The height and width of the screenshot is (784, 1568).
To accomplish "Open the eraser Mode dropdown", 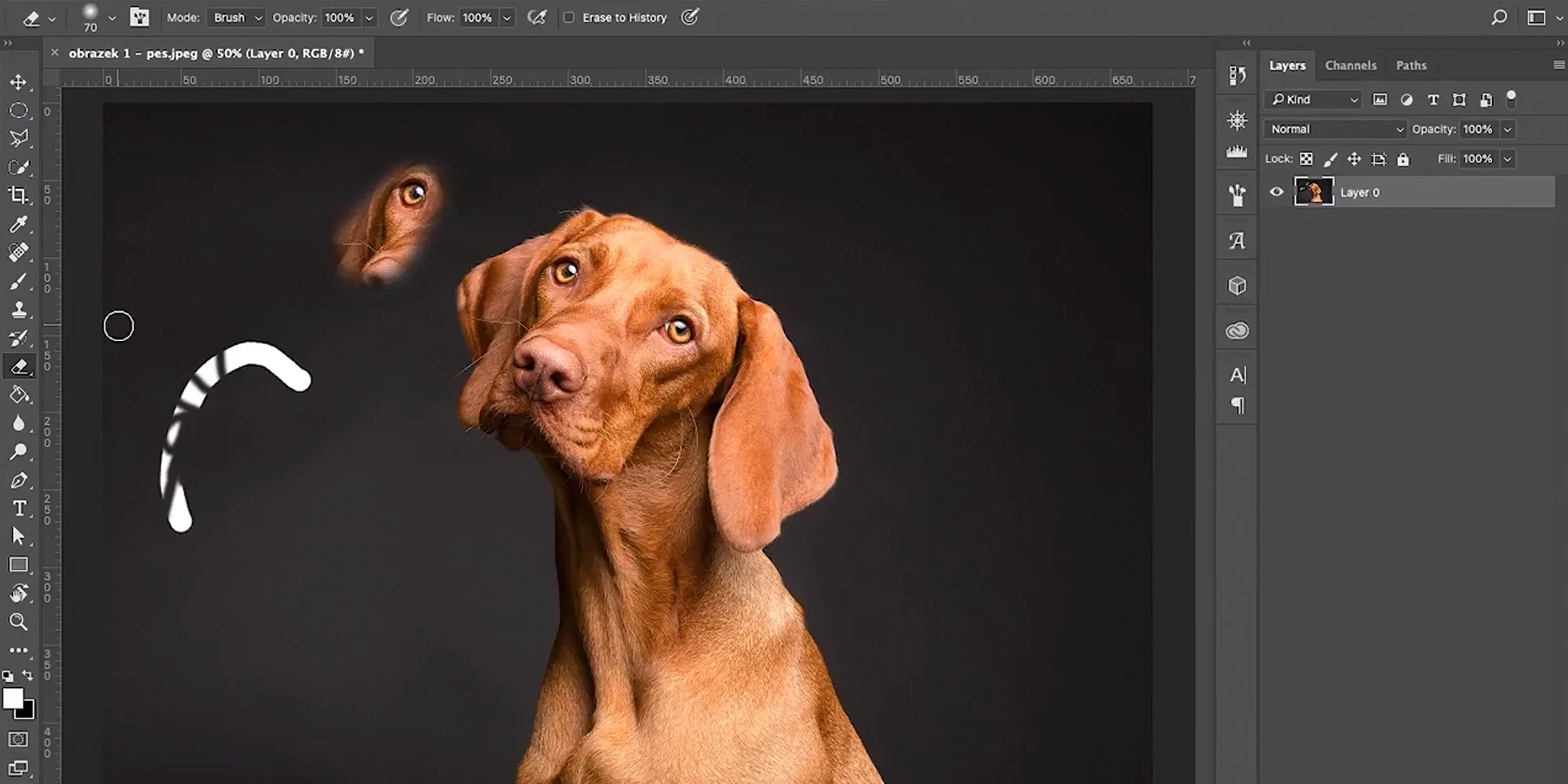I will click(x=235, y=17).
